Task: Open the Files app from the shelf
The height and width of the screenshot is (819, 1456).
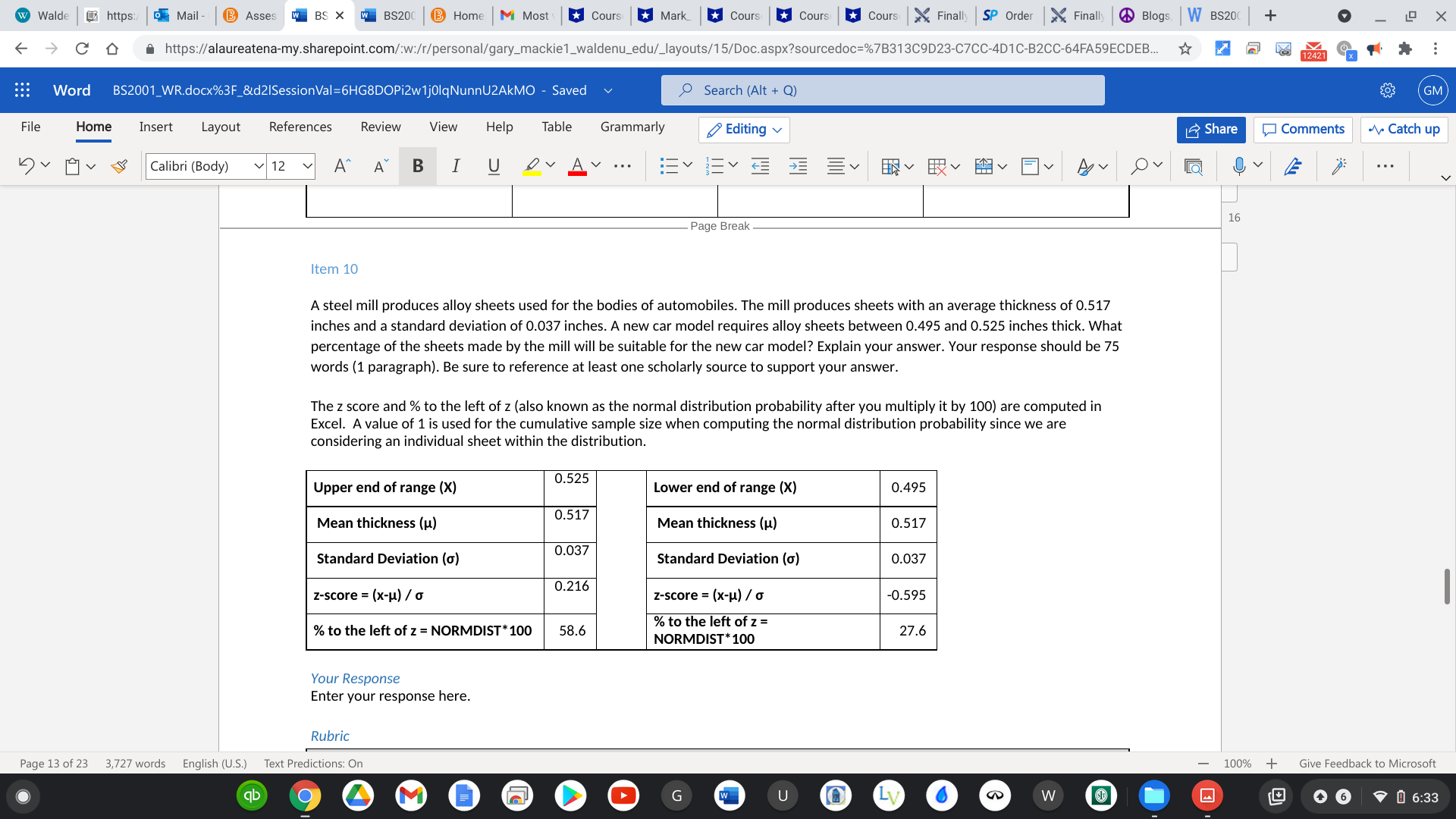Action: click(1154, 795)
